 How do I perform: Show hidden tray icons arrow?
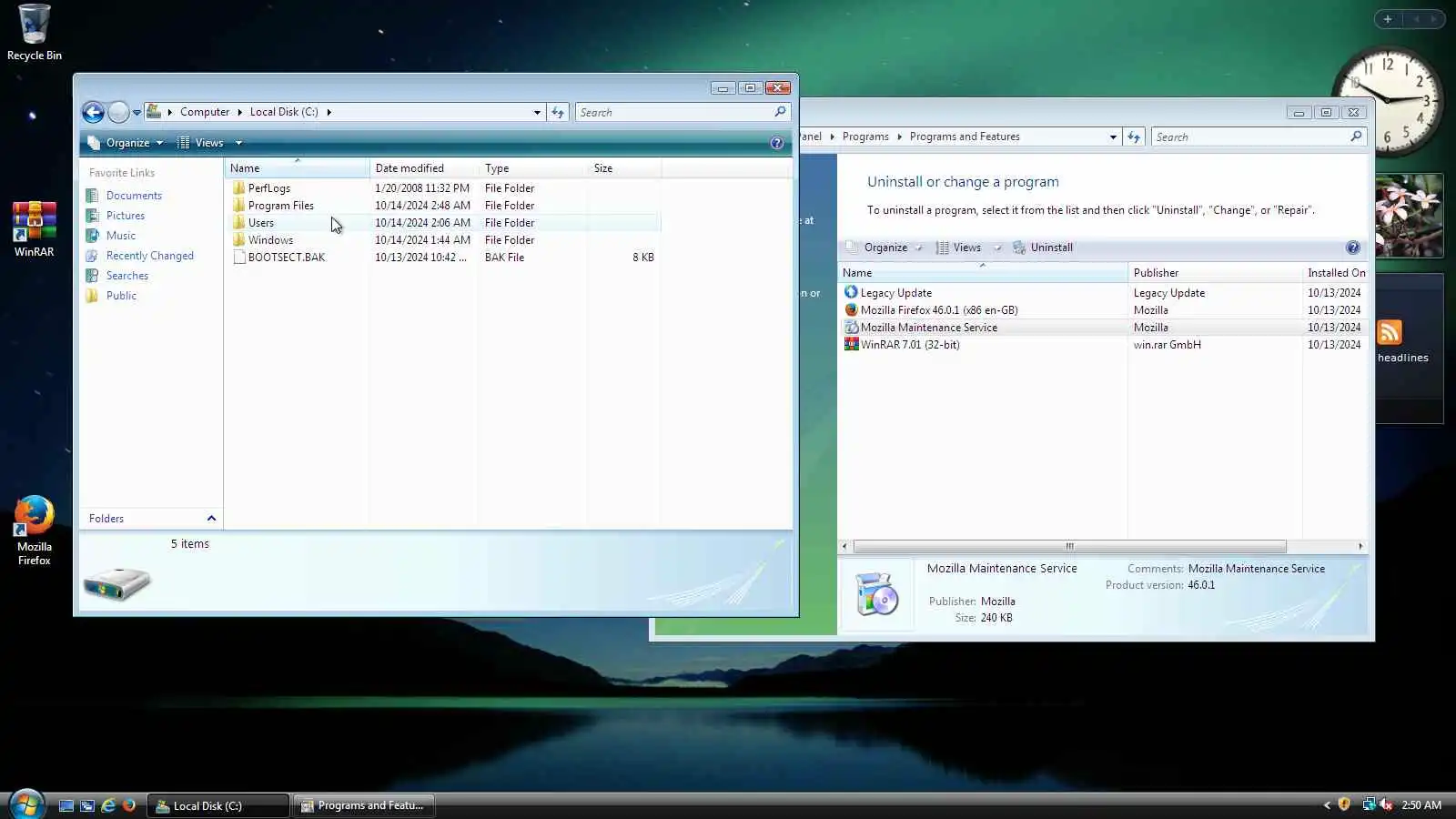coord(1327,805)
